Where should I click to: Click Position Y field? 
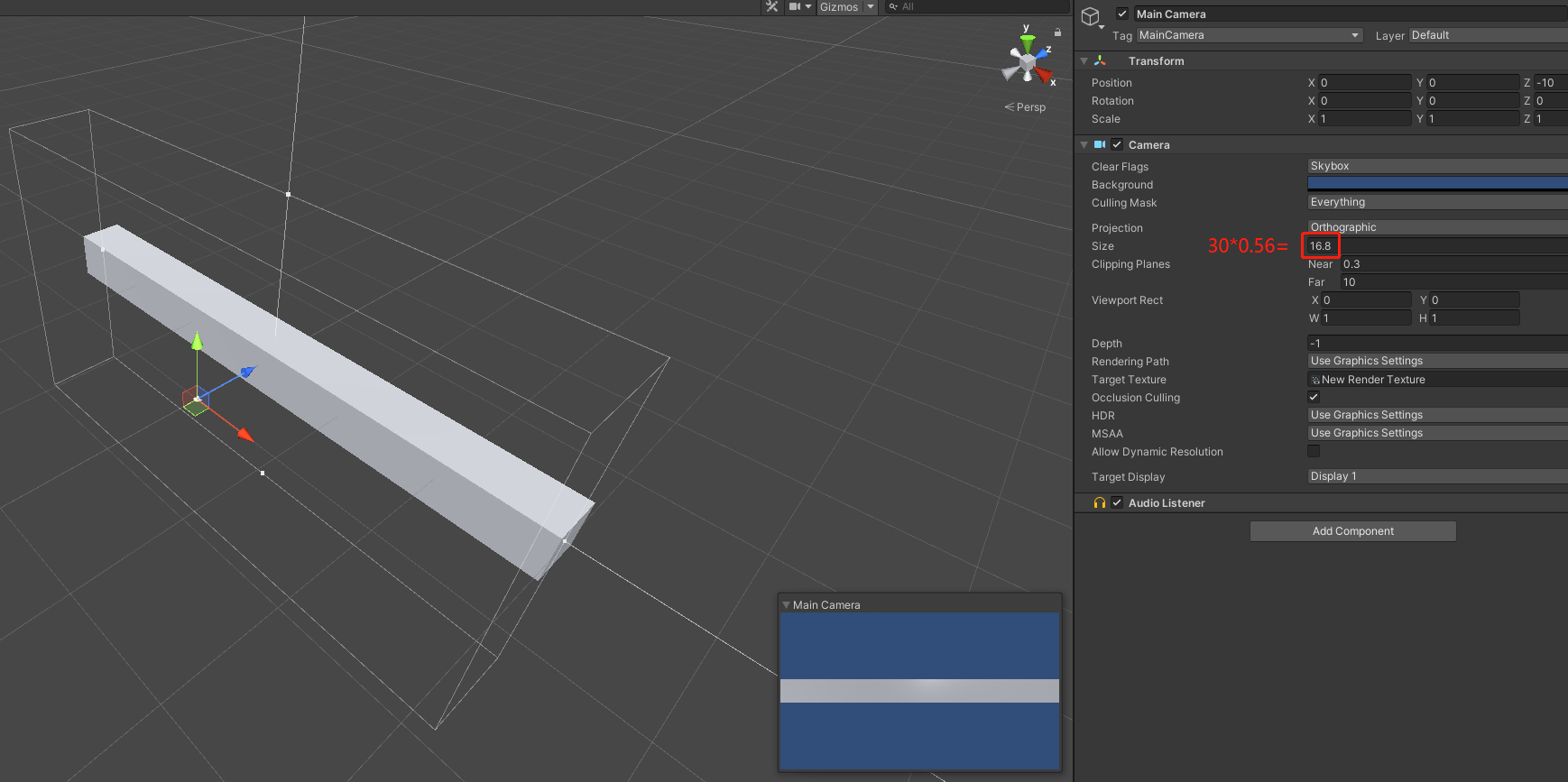tap(1472, 83)
